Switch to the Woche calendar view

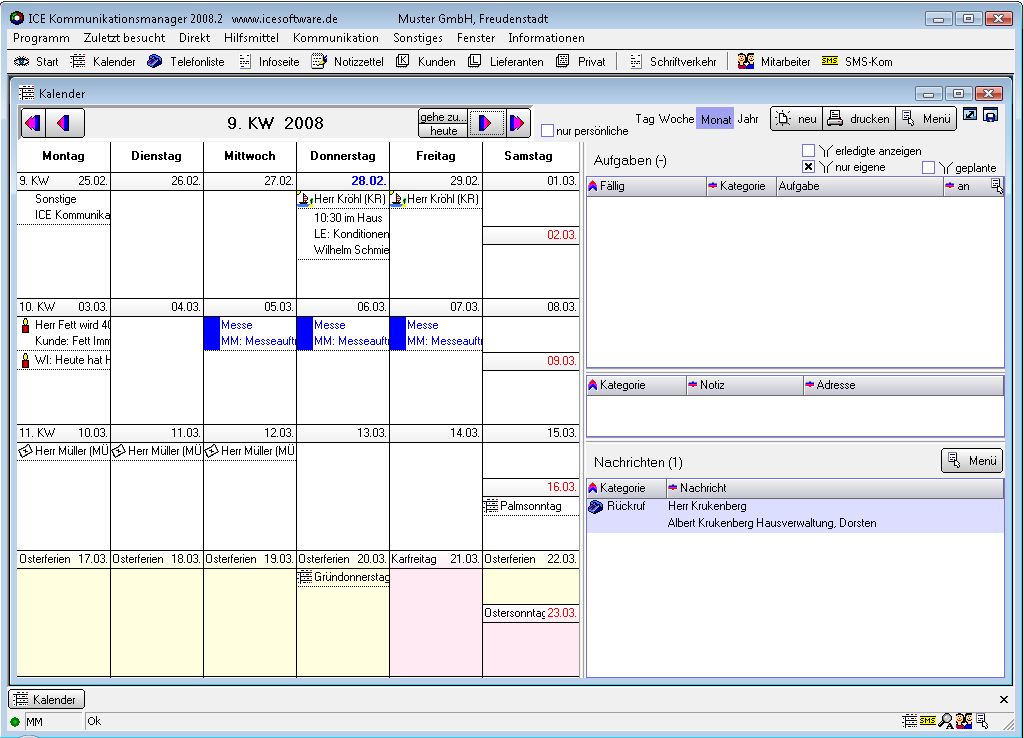pyautogui.click(x=676, y=119)
